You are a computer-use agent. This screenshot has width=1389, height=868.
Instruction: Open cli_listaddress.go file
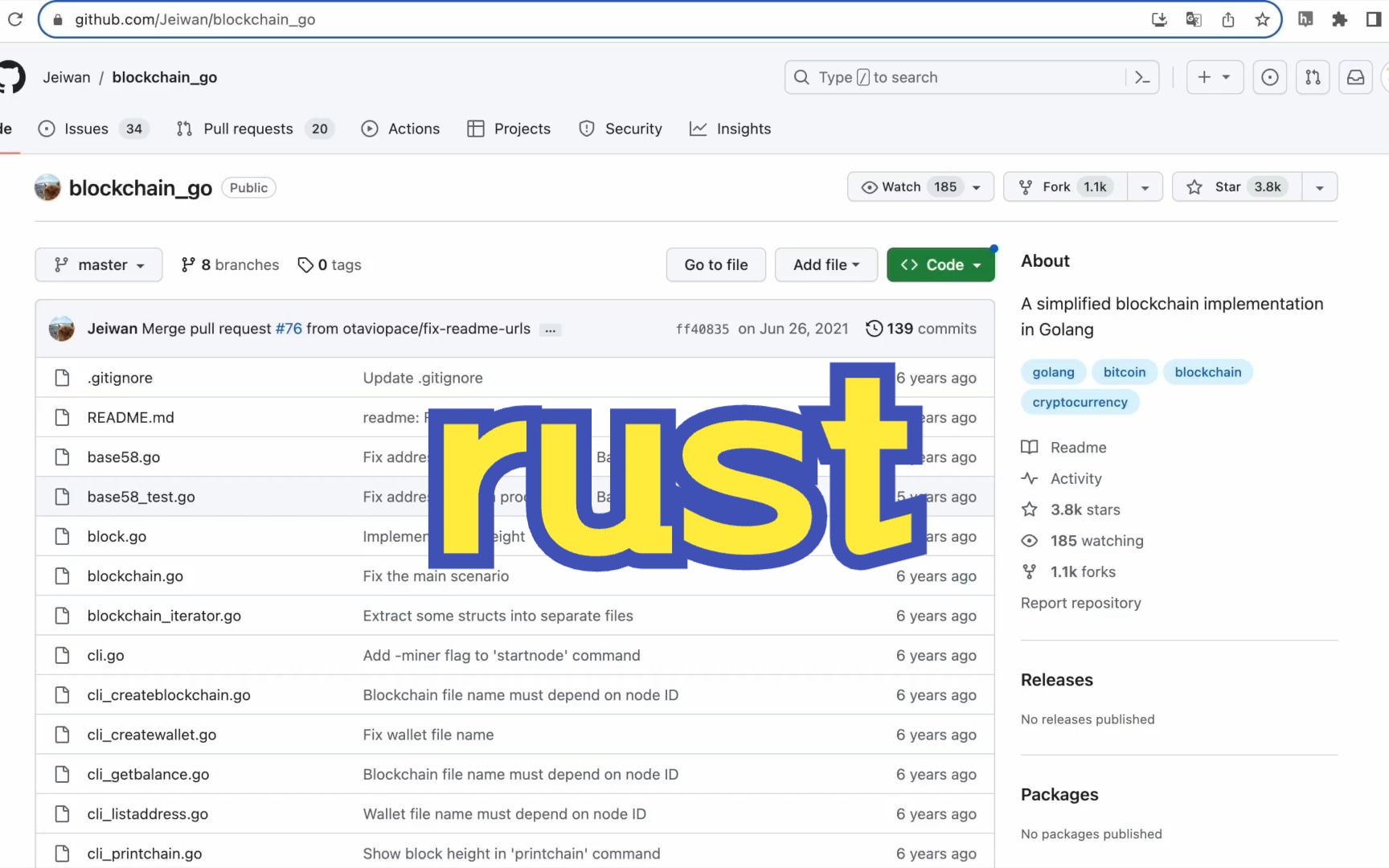[147, 813]
